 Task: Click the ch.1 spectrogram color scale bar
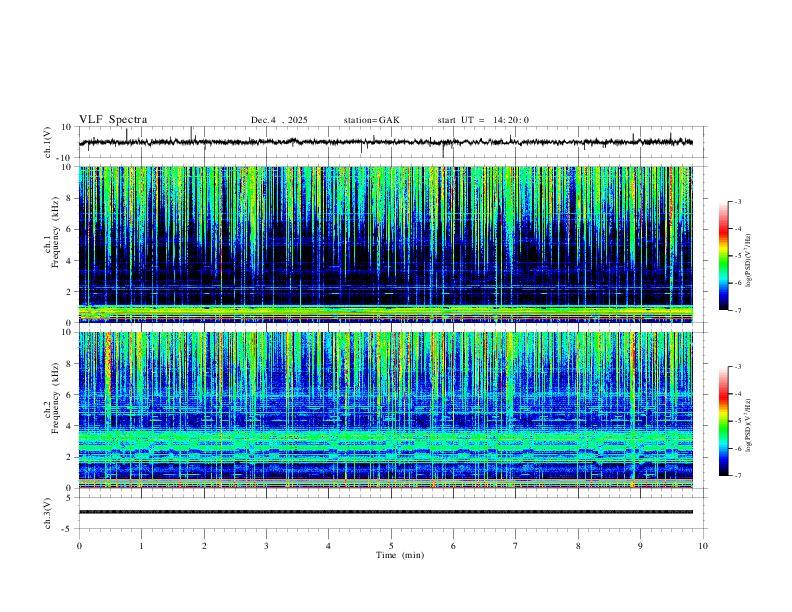pos(723,256)
